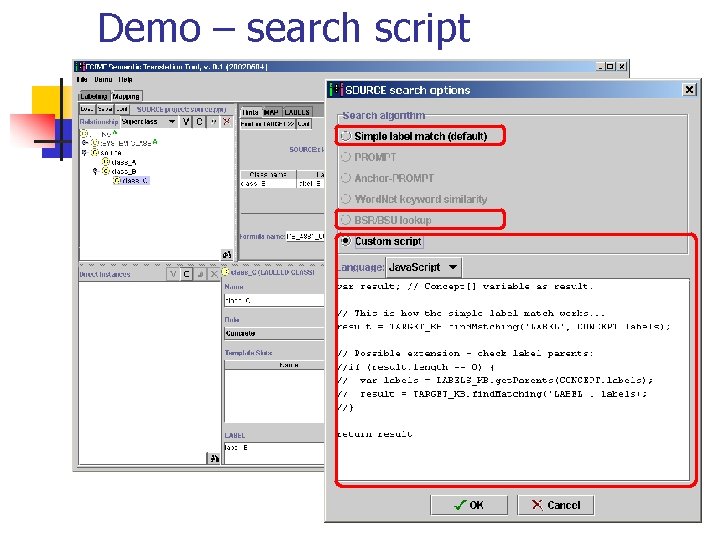Image resolution: width=720 pixels, height=540 pixels.
Task: Switch to the Labeling tab
Action: tap(94, 96)
